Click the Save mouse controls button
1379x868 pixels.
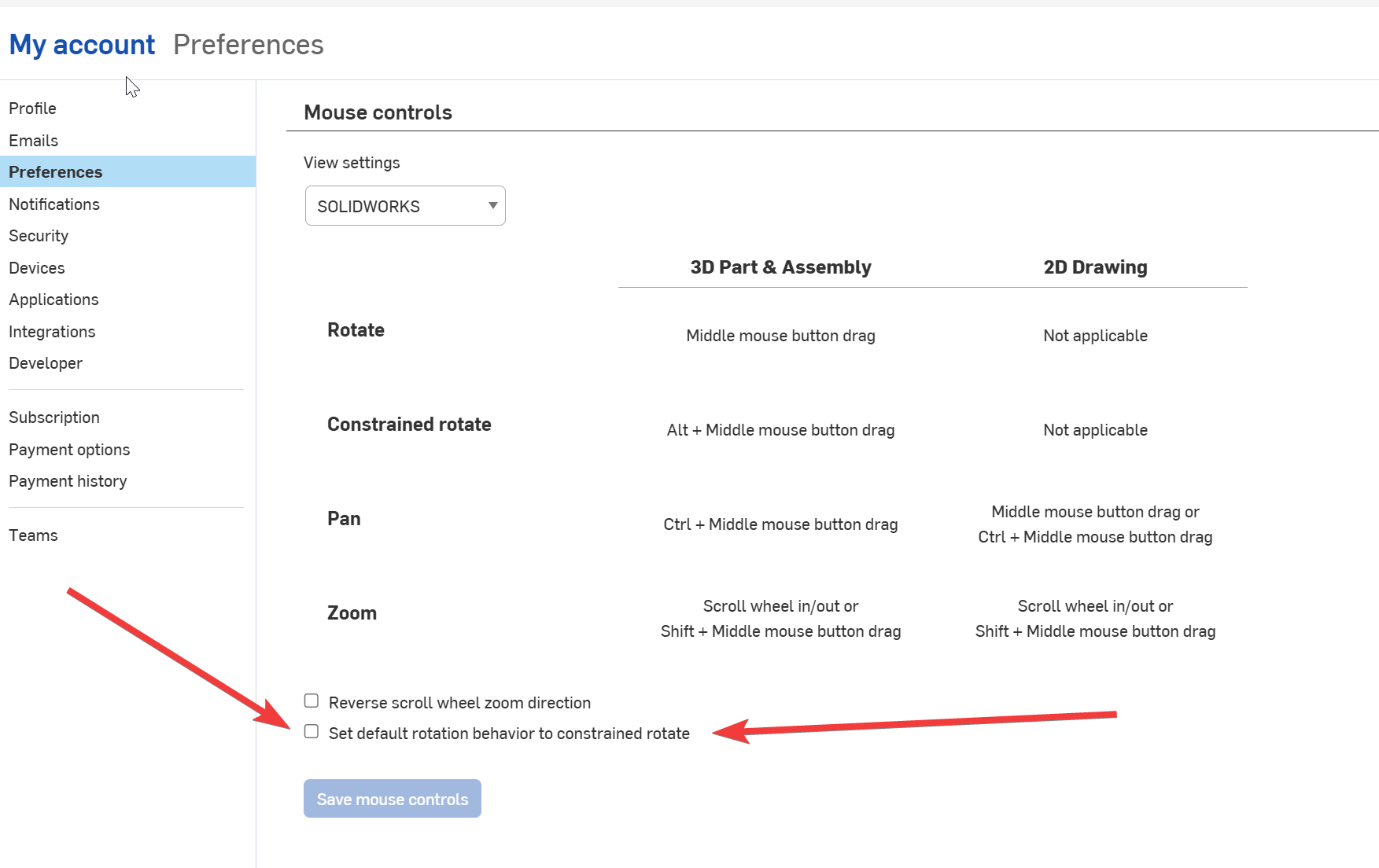click(392, 799)
